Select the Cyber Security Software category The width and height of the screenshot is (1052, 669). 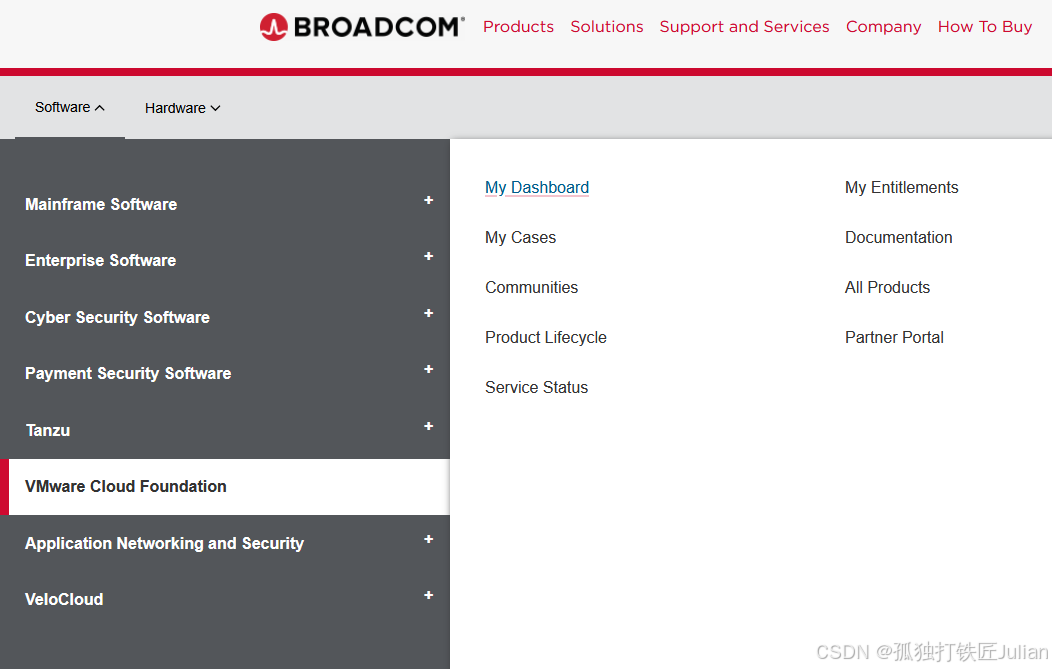click(117, 317)
